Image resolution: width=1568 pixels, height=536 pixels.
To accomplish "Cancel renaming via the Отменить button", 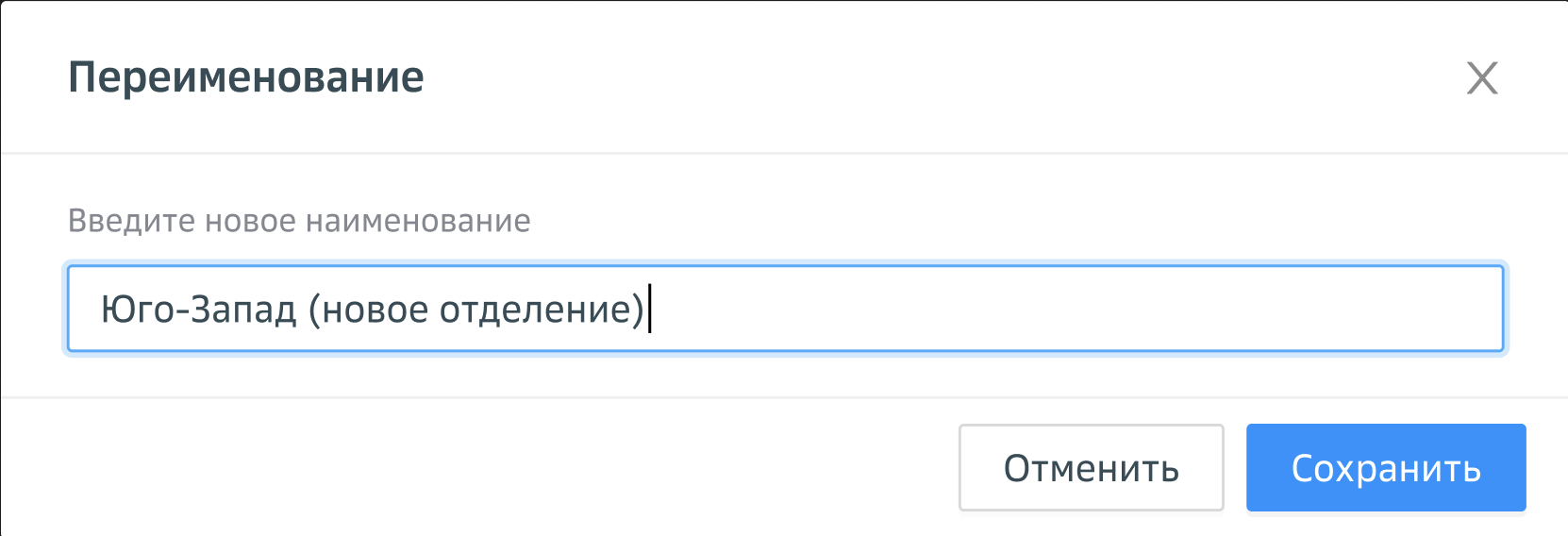I will [x=1091, y=468].
